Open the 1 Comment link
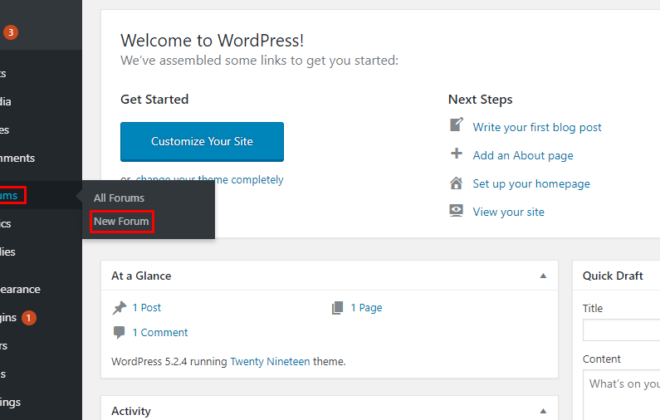This screenshot has width=660, height=420. click(160, 332)
